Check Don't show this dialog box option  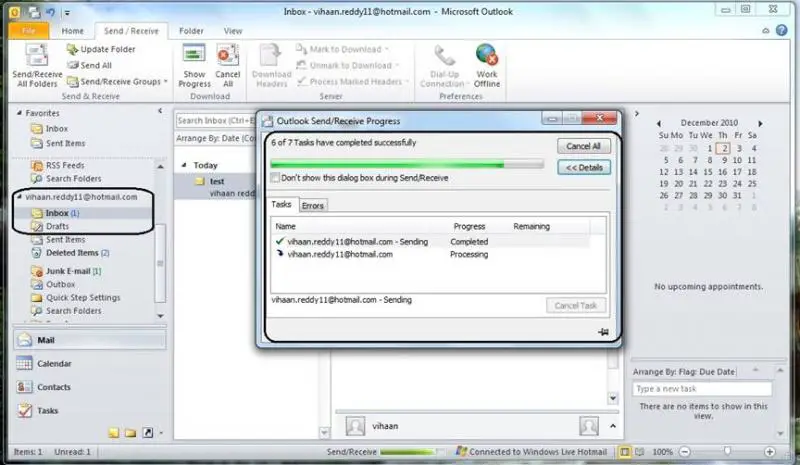[276, 178]
